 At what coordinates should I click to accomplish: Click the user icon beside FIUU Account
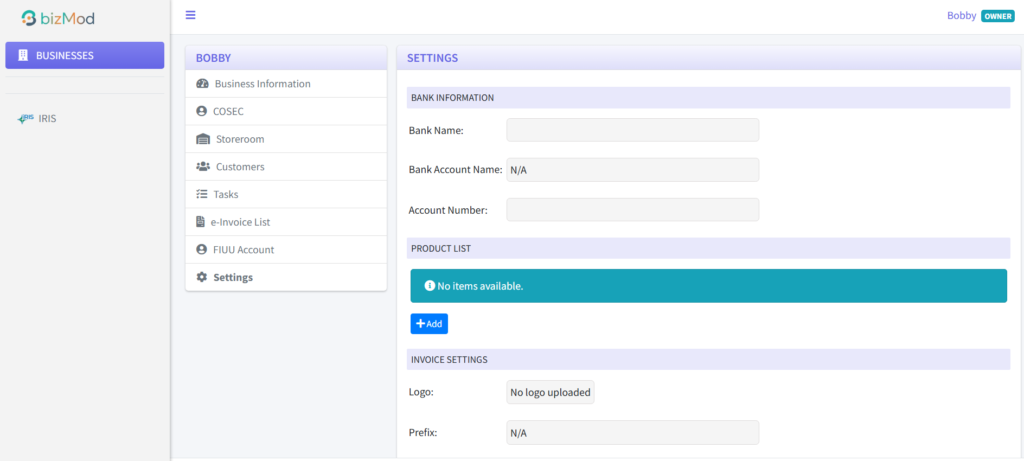click(202, 249)
